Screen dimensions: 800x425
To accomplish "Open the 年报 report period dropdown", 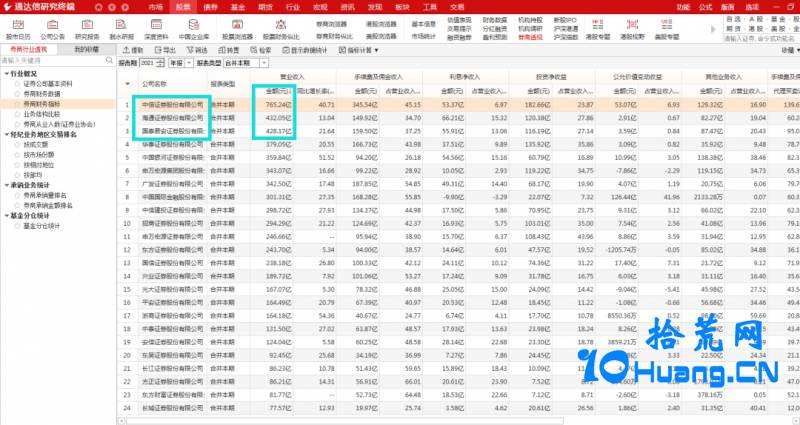I will click(189, 63).
